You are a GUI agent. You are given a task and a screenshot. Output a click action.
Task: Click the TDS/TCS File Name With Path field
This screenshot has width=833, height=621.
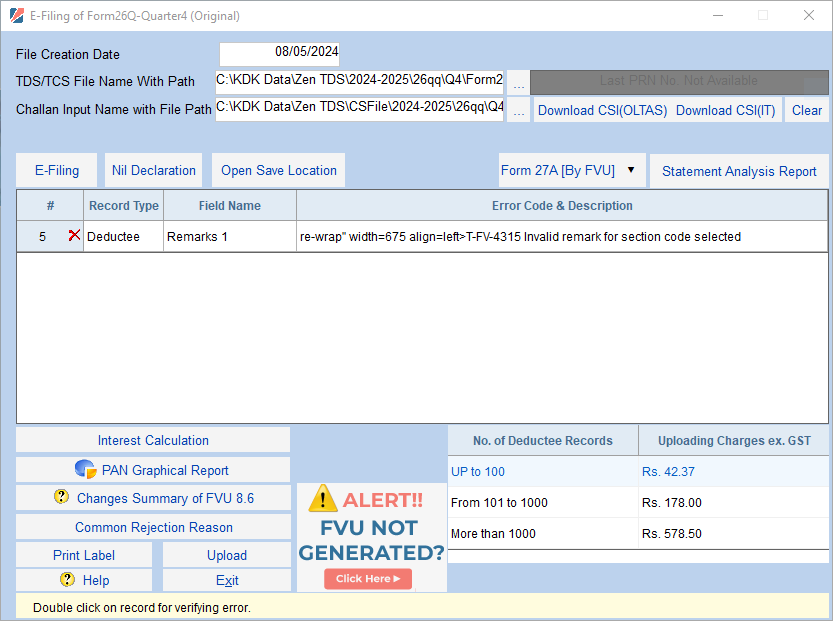pyautogui.click(x=359, y=82)
